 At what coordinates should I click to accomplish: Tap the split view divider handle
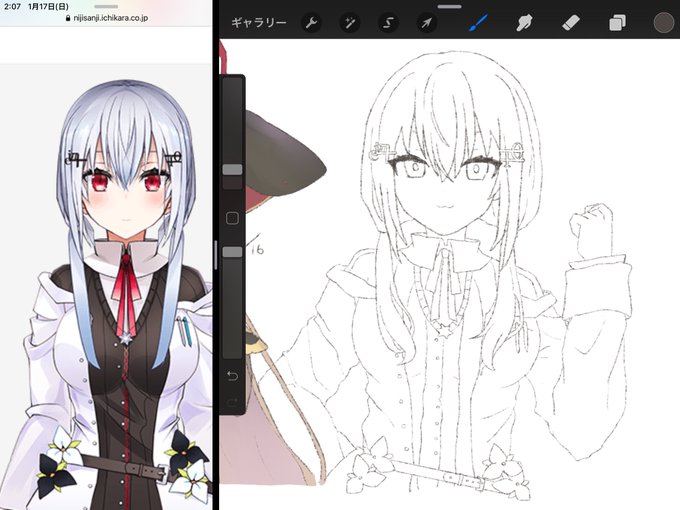(x=216, y=255)
